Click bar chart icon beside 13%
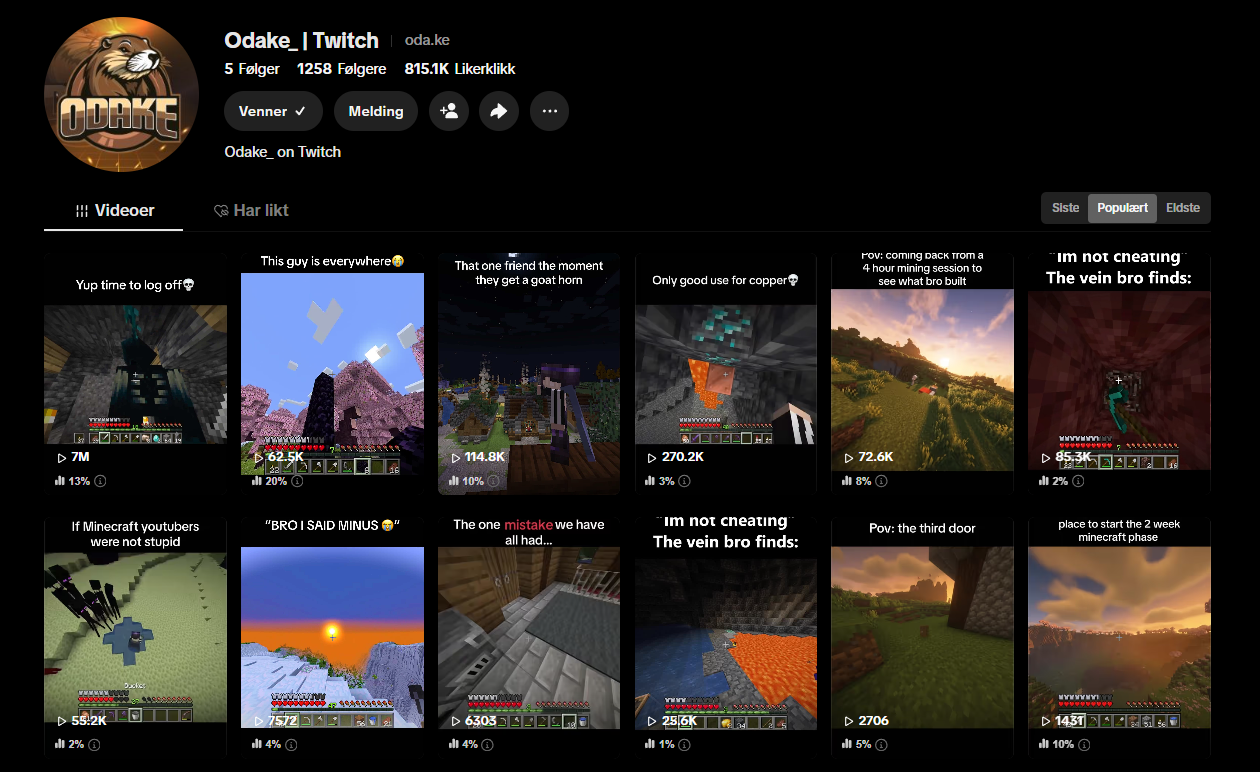Image resolution: width=1260 pixels, height=772 pixels. tap(60, 481)
